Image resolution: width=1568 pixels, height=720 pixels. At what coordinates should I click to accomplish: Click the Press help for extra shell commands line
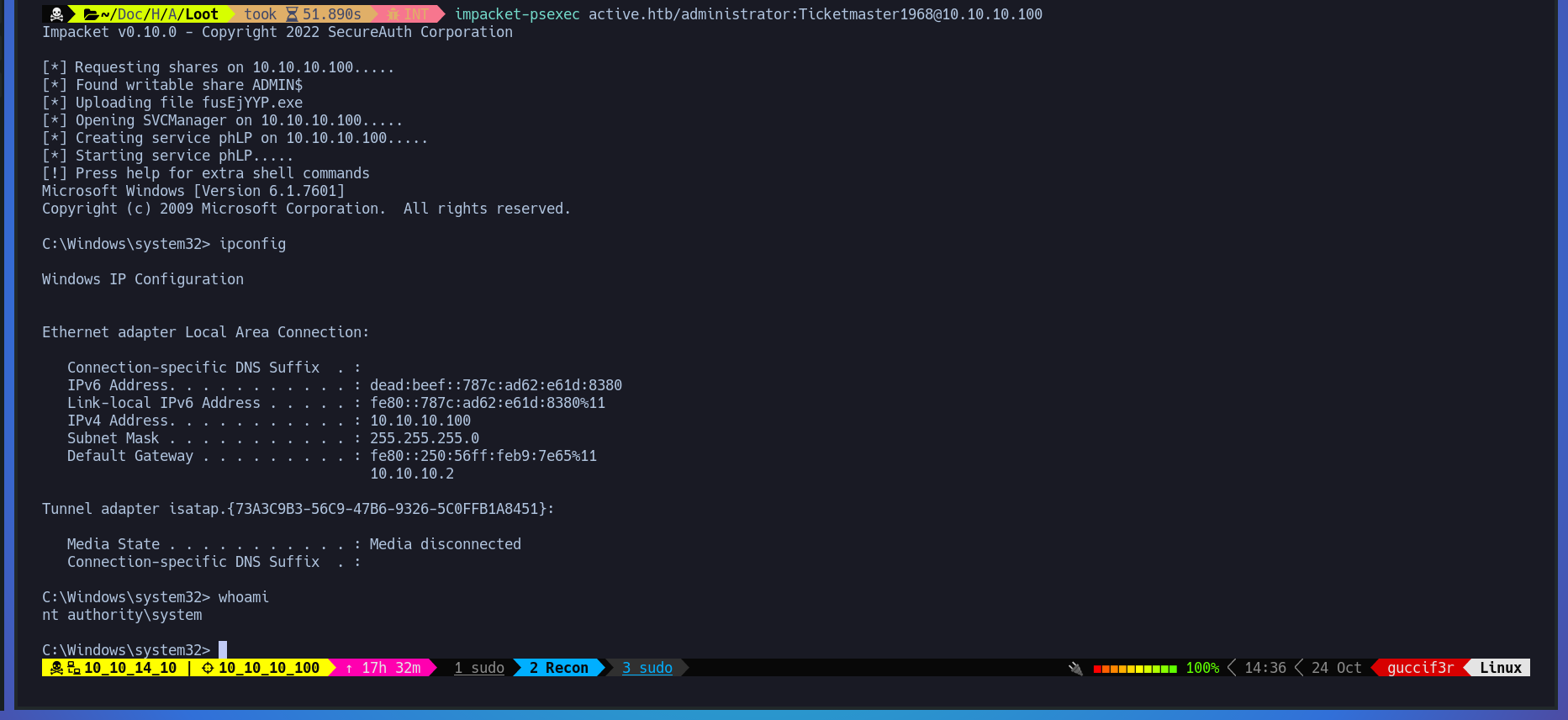[x=206, y=173]
